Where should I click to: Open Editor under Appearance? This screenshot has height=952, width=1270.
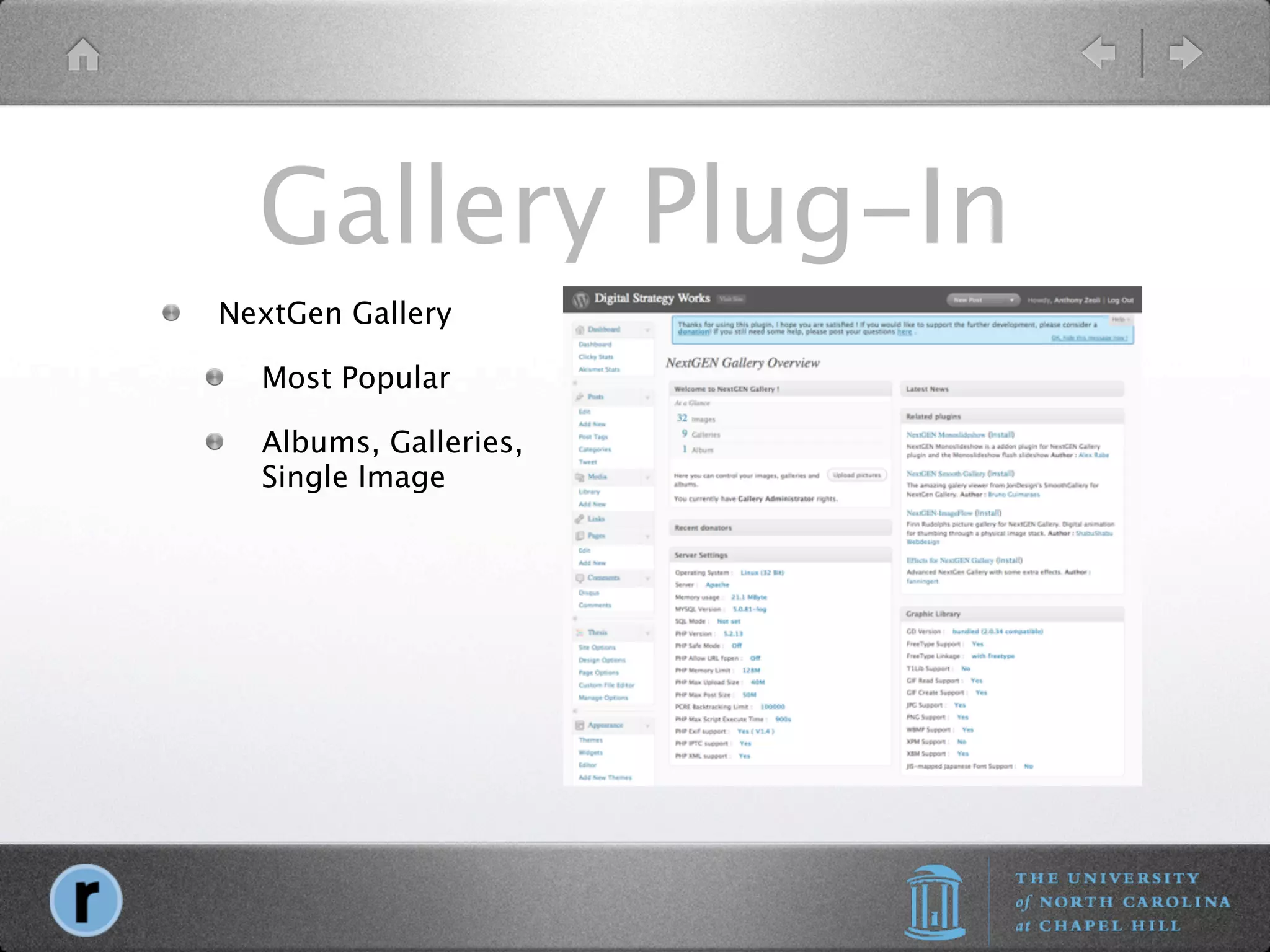coord(587,765)
